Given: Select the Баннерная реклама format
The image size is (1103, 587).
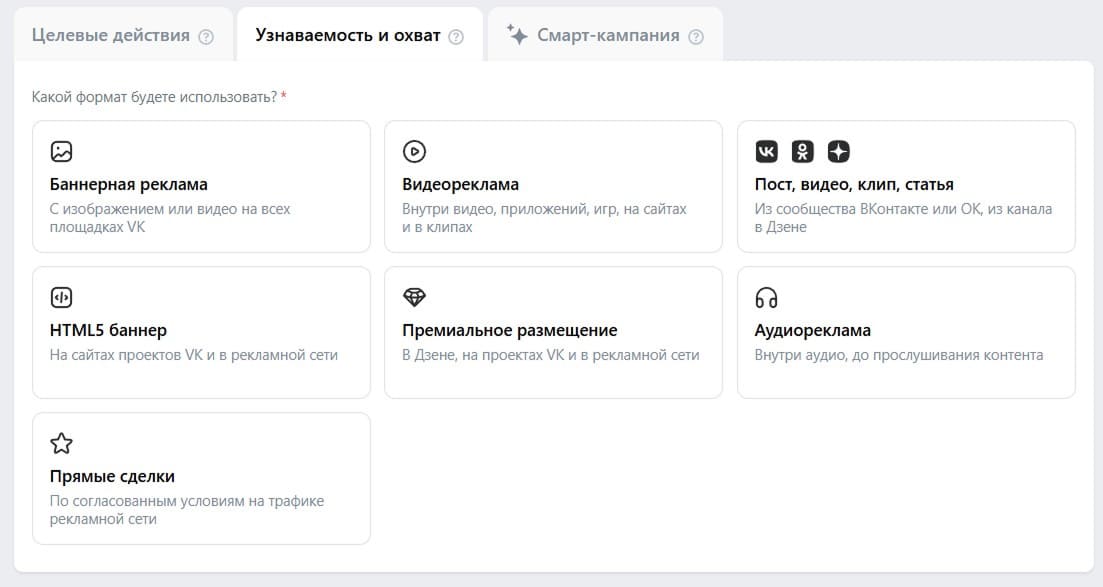Looking at the screenshot, I should (x=200, y=186).
